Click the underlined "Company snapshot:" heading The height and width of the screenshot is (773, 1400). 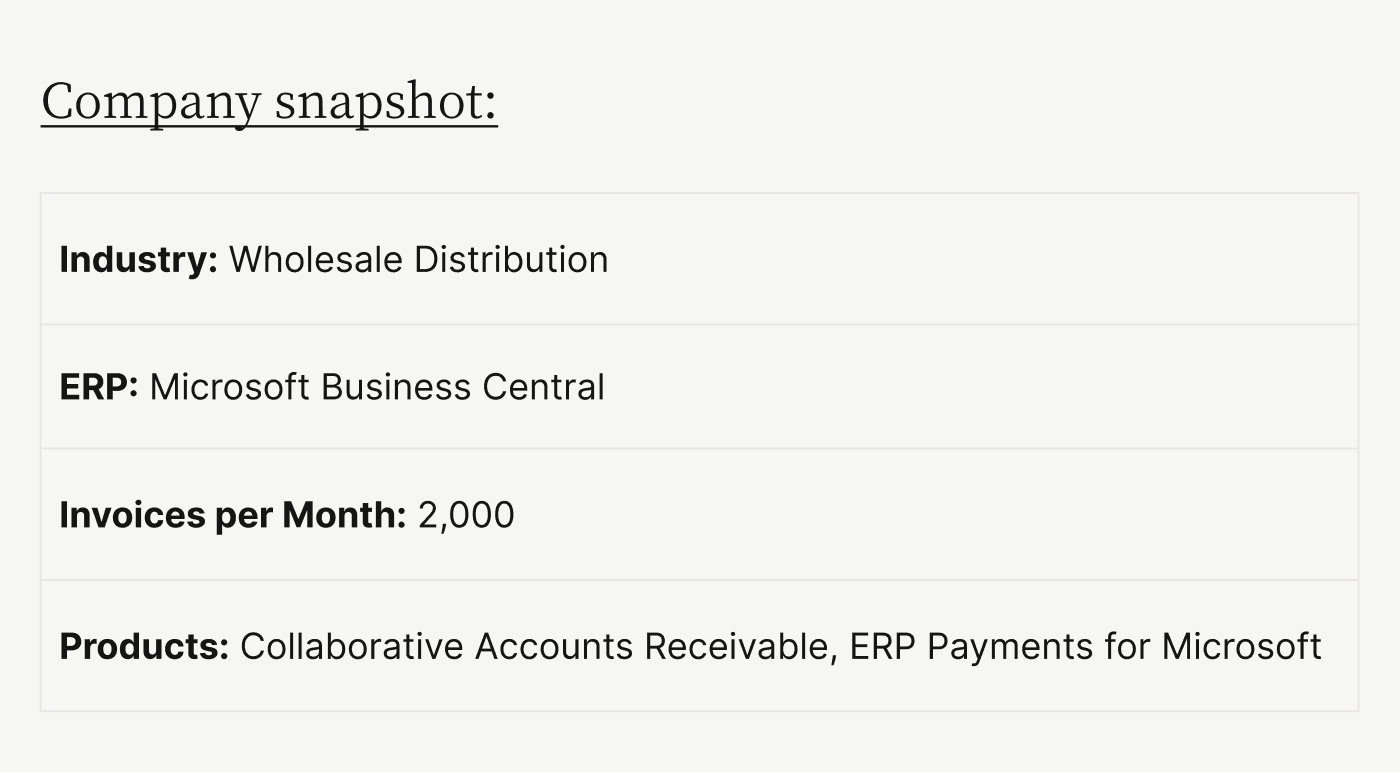(269, 102)
